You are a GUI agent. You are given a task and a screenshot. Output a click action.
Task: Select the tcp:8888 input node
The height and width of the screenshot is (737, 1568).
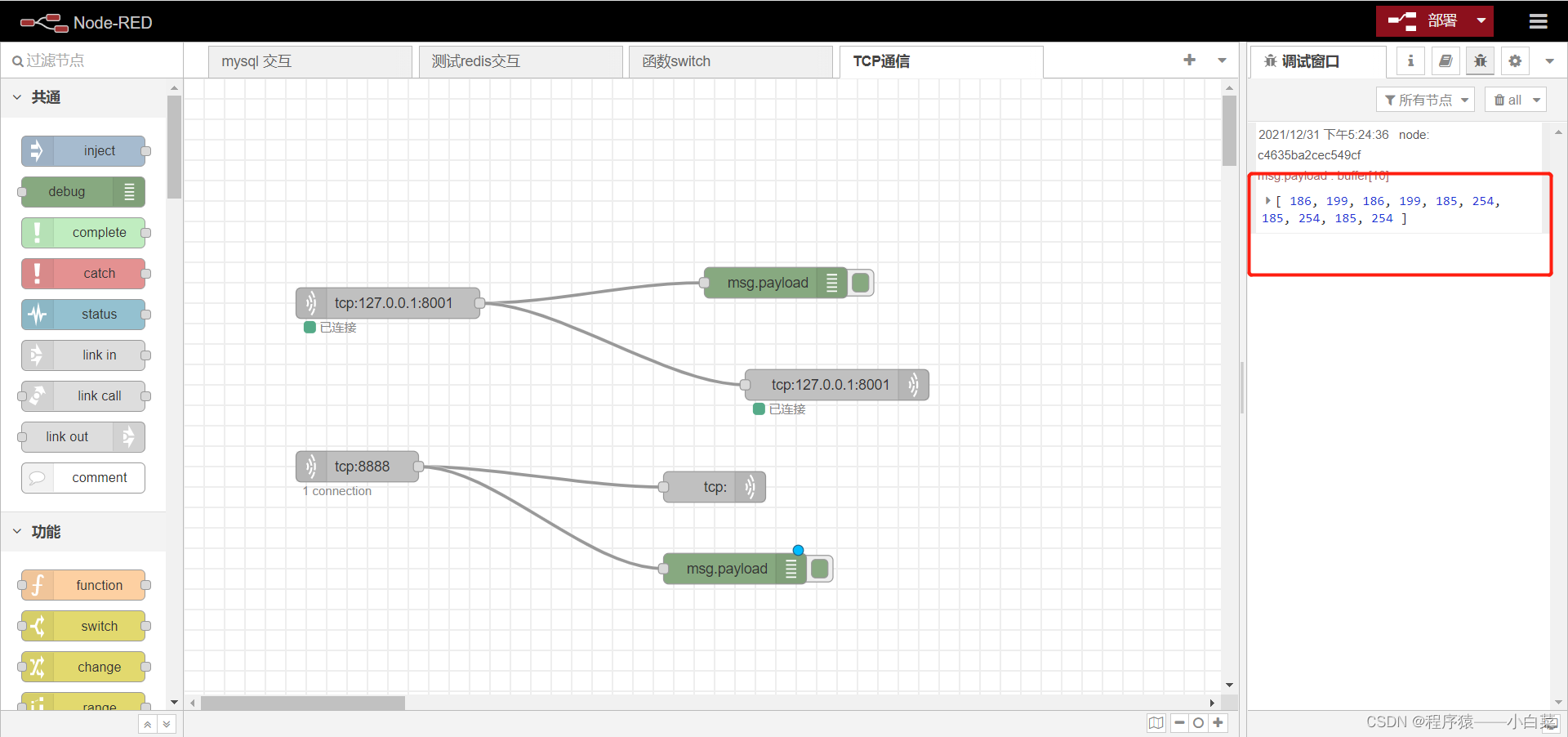[358, 467]
